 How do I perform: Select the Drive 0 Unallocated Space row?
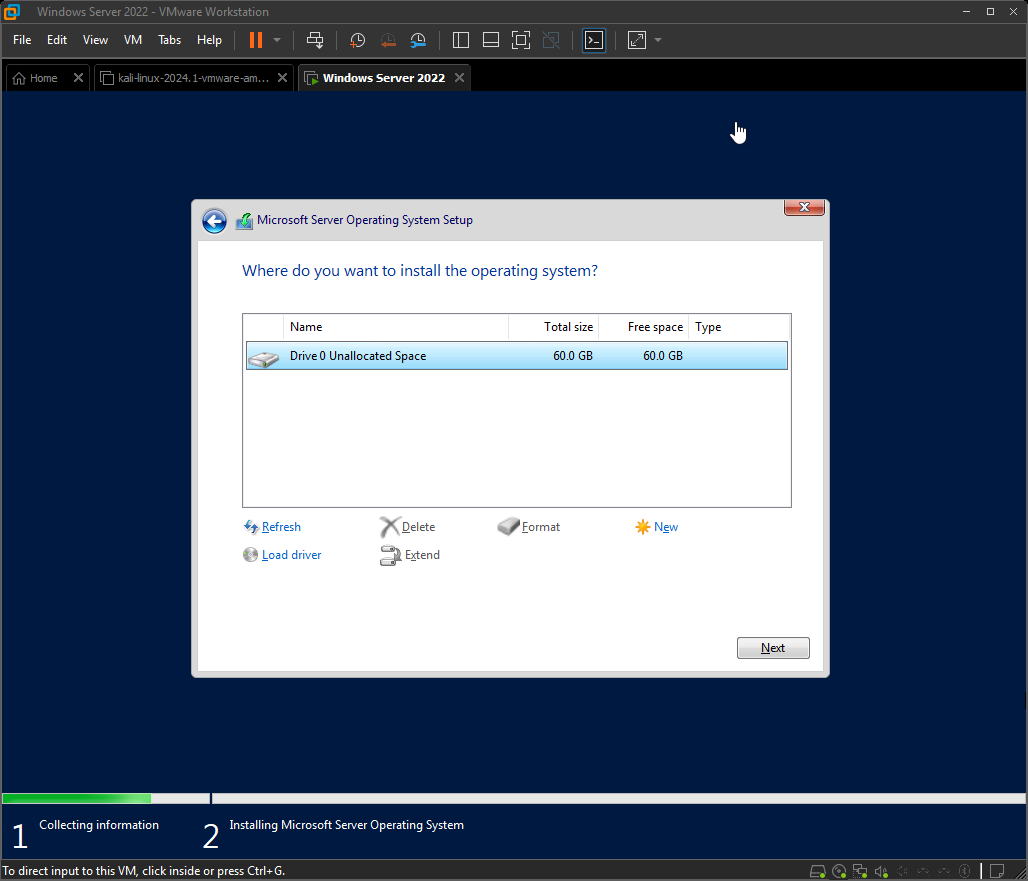(x=517, y=356)
